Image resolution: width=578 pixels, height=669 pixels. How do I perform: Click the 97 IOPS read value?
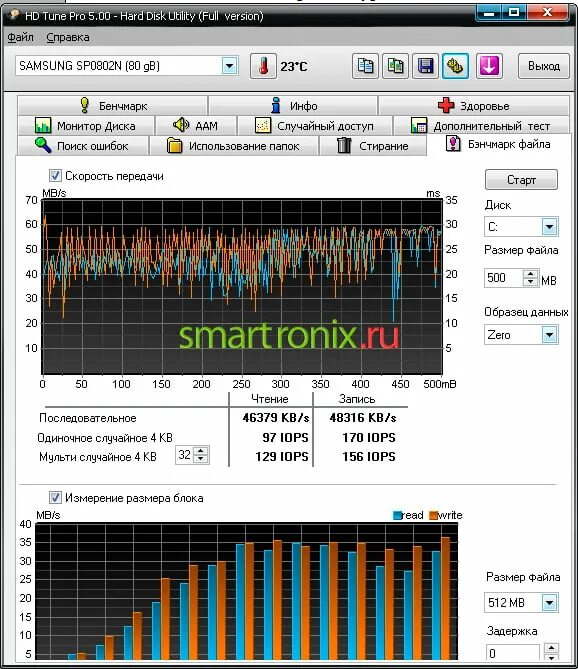[285, 437]
